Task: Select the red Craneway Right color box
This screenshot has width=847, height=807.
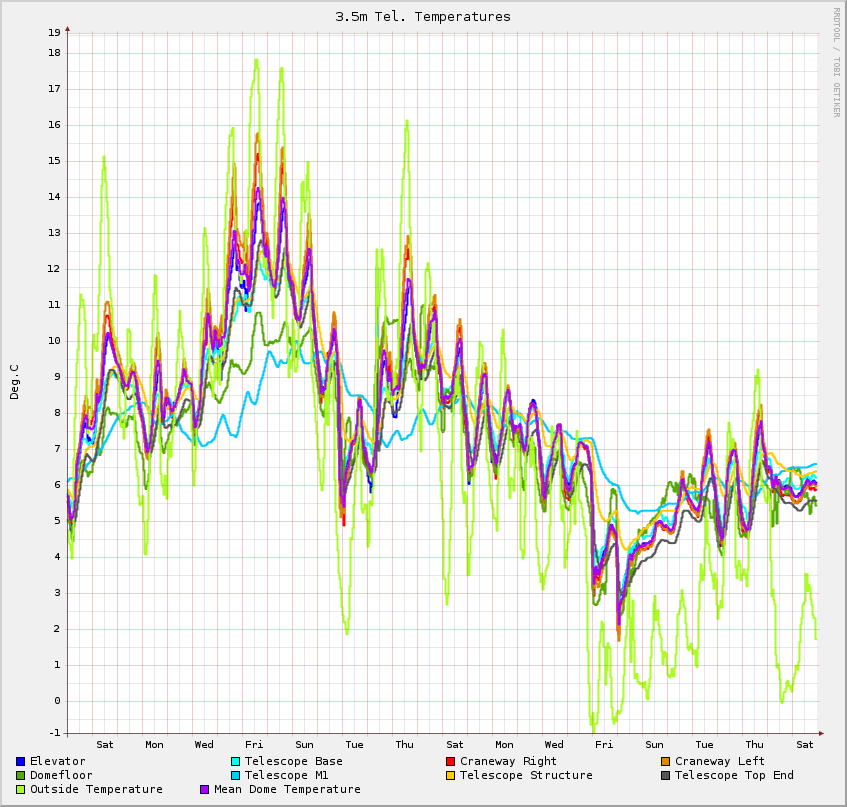Action: 450,762
